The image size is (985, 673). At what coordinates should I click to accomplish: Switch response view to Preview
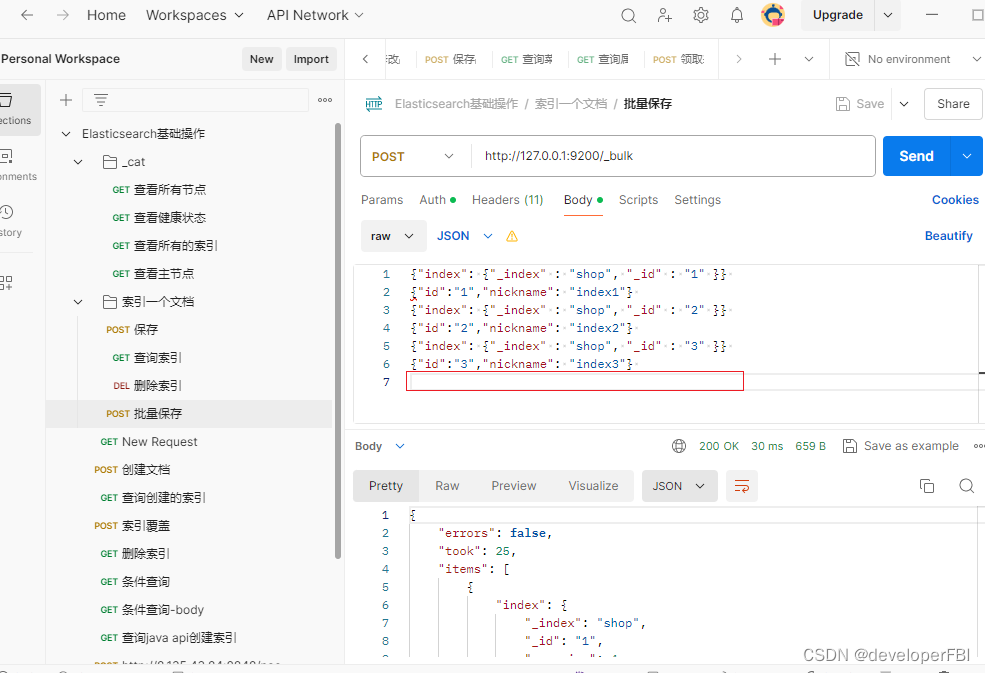(514, 486)
